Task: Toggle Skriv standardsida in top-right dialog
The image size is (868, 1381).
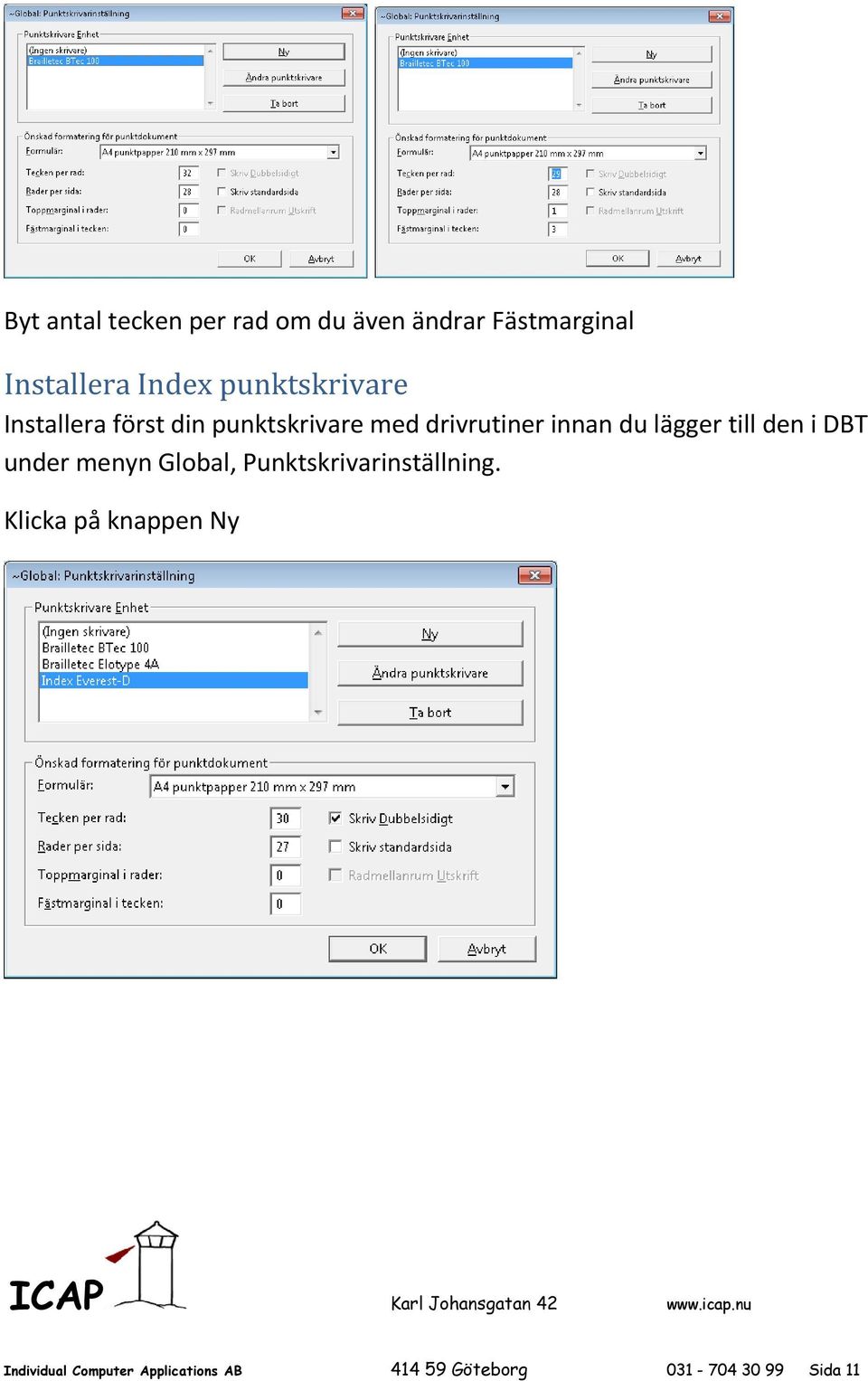Action: click(590, 192)
